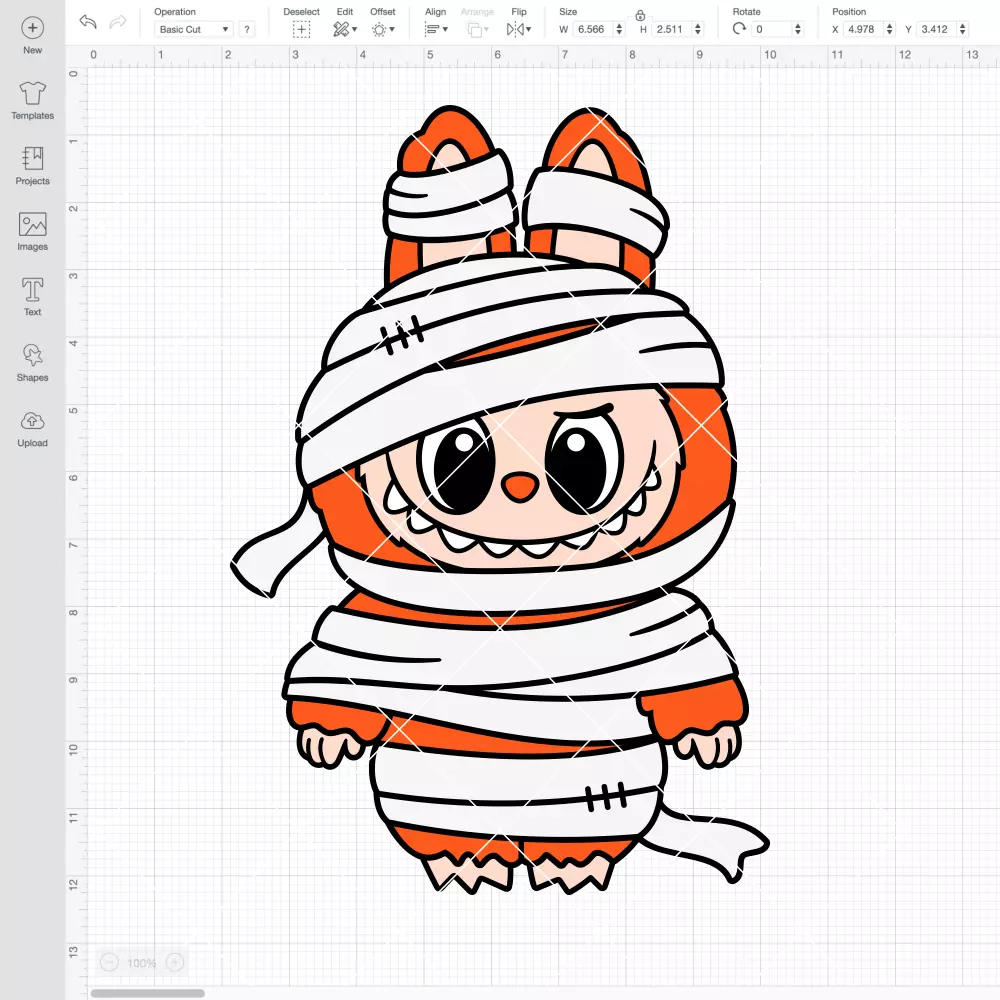Click the Rotate stepper arrows
Viewport: 1000px width, 1000px height.
[798, 29]
